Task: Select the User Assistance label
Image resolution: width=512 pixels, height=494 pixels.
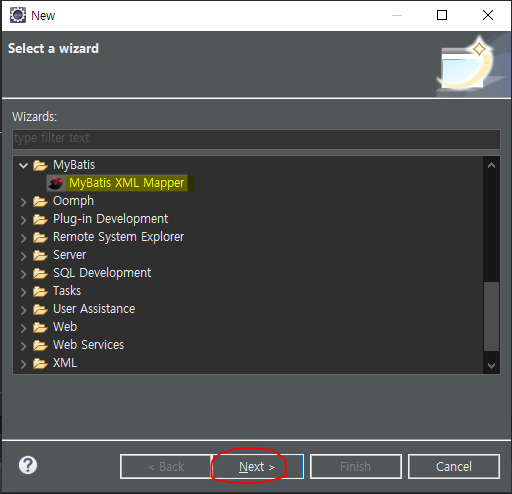Action: click(94, 309)
